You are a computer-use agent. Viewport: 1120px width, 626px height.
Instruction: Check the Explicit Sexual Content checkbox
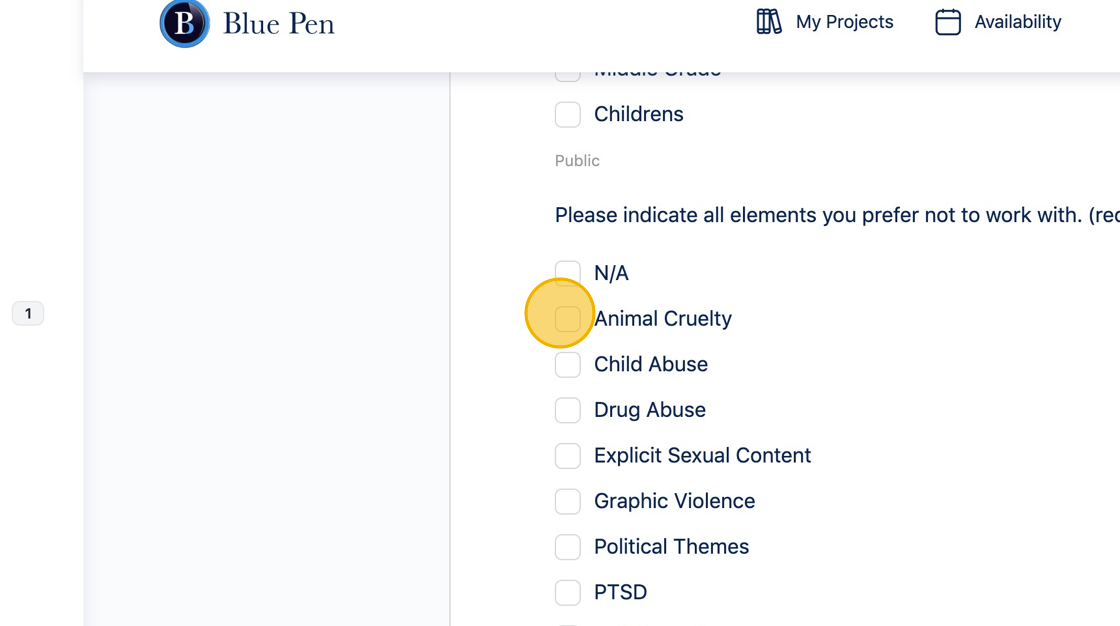pos(568,456)
